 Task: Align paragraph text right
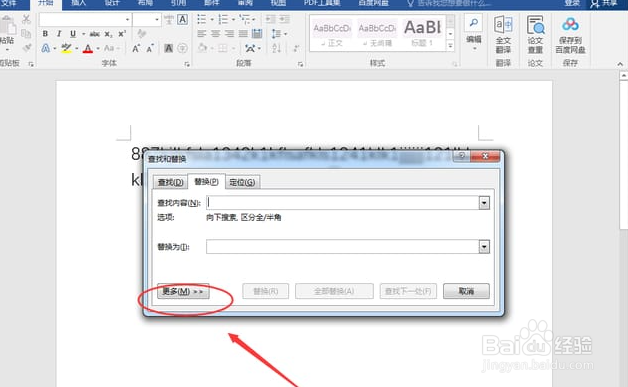229,34
